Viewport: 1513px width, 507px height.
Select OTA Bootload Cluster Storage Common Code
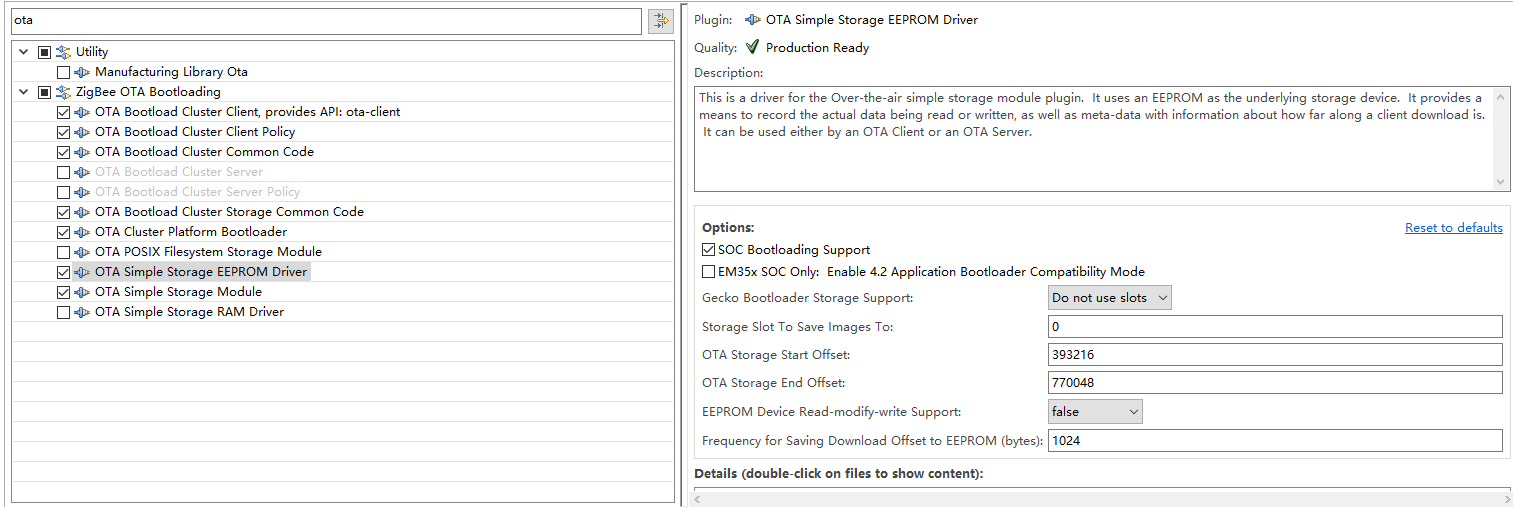[x=229, y=212]
